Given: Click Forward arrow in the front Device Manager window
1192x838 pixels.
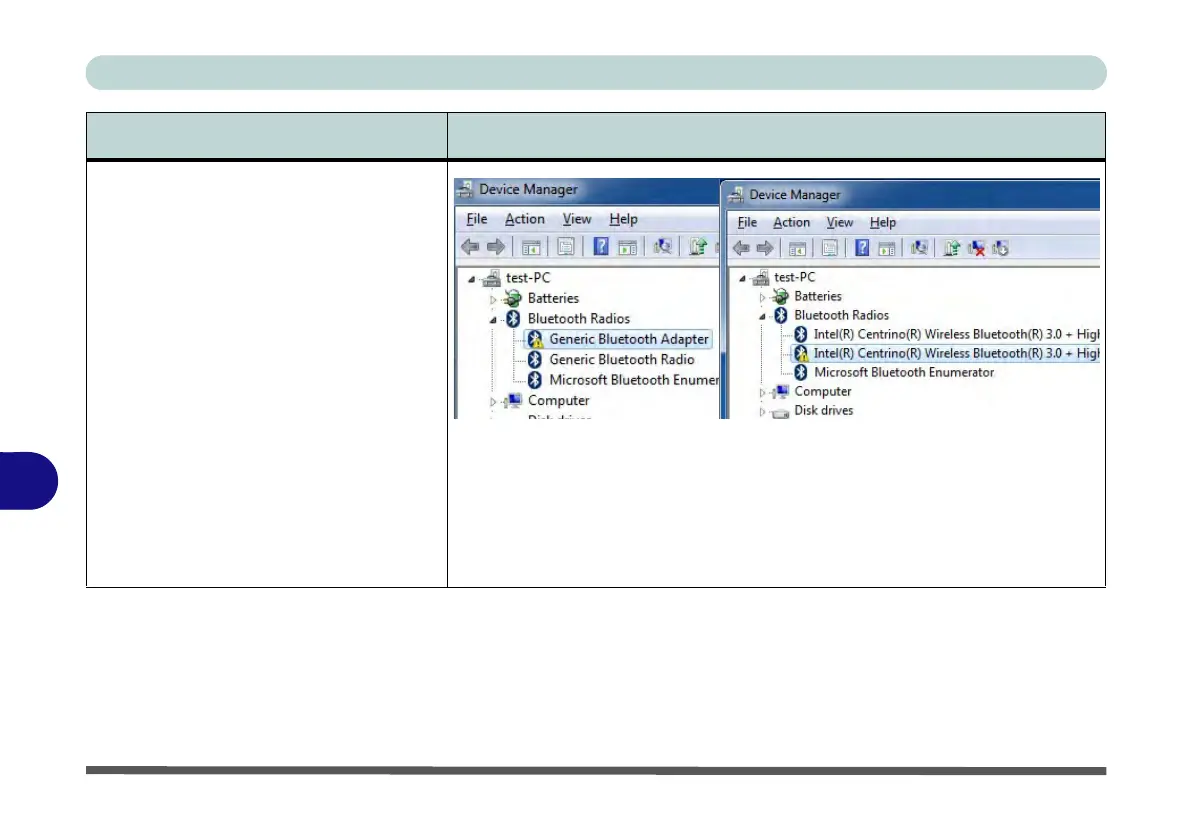Looking at the screenshot, I should tap(765, 248).
